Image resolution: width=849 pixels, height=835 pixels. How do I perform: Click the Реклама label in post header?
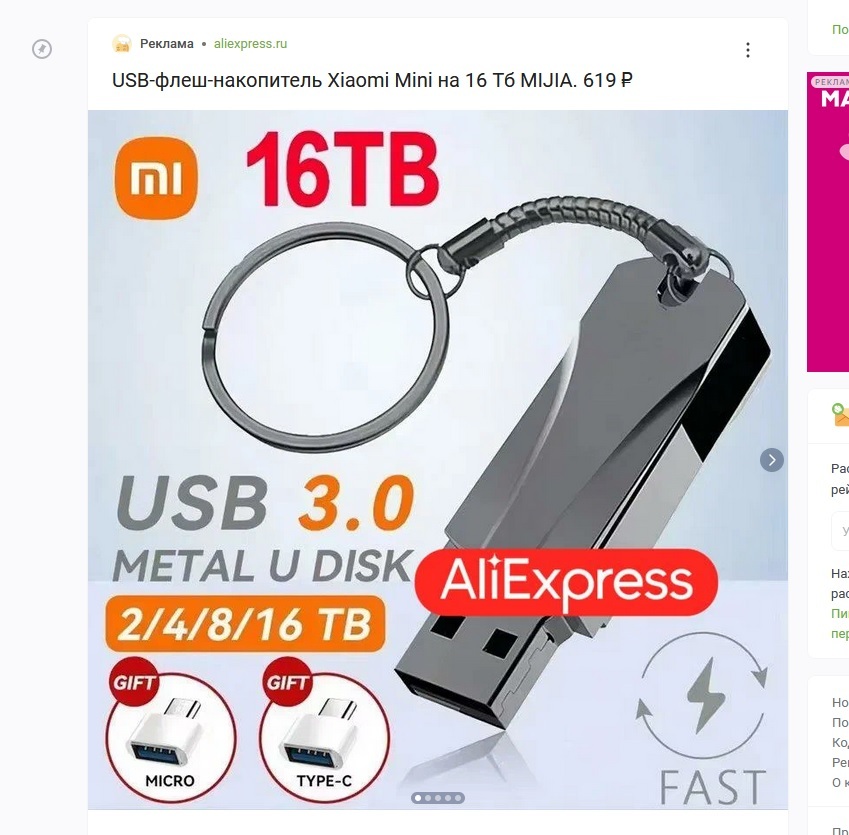(x=167, y=44)
